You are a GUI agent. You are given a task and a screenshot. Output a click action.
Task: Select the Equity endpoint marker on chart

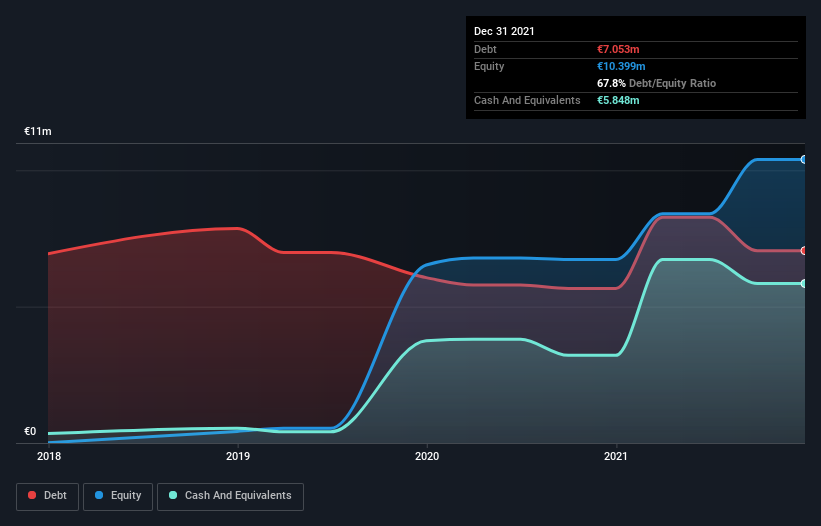click(804, 160)
